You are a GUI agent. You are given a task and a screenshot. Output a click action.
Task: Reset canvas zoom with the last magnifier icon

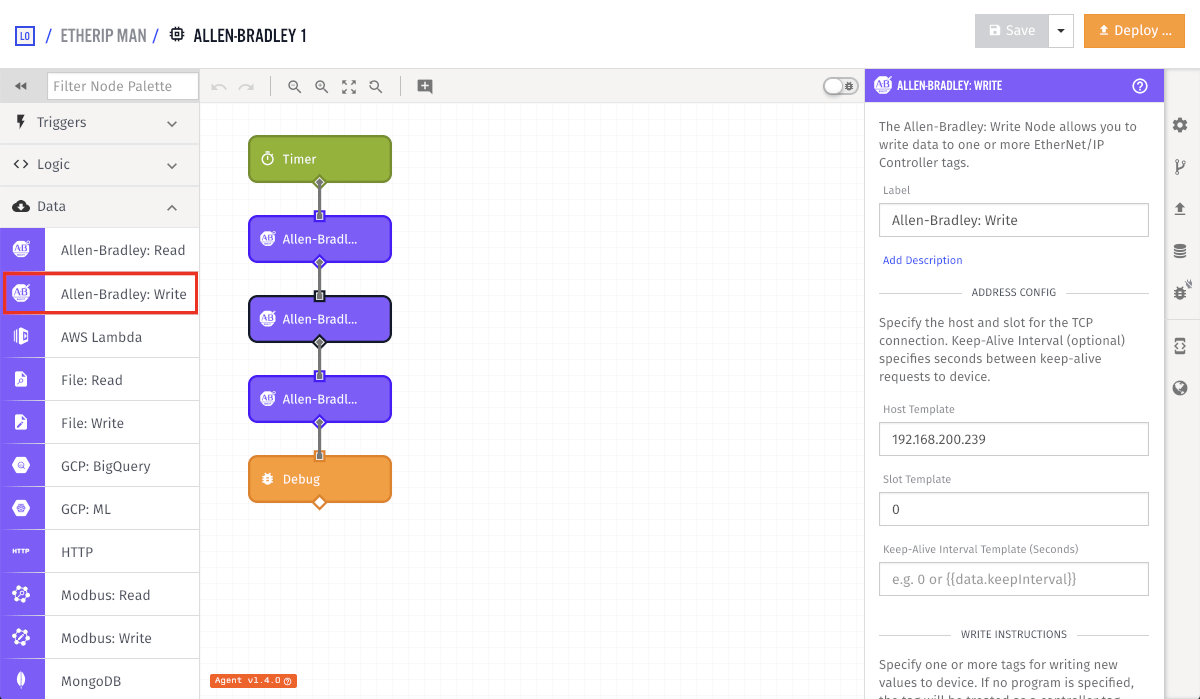376,87
